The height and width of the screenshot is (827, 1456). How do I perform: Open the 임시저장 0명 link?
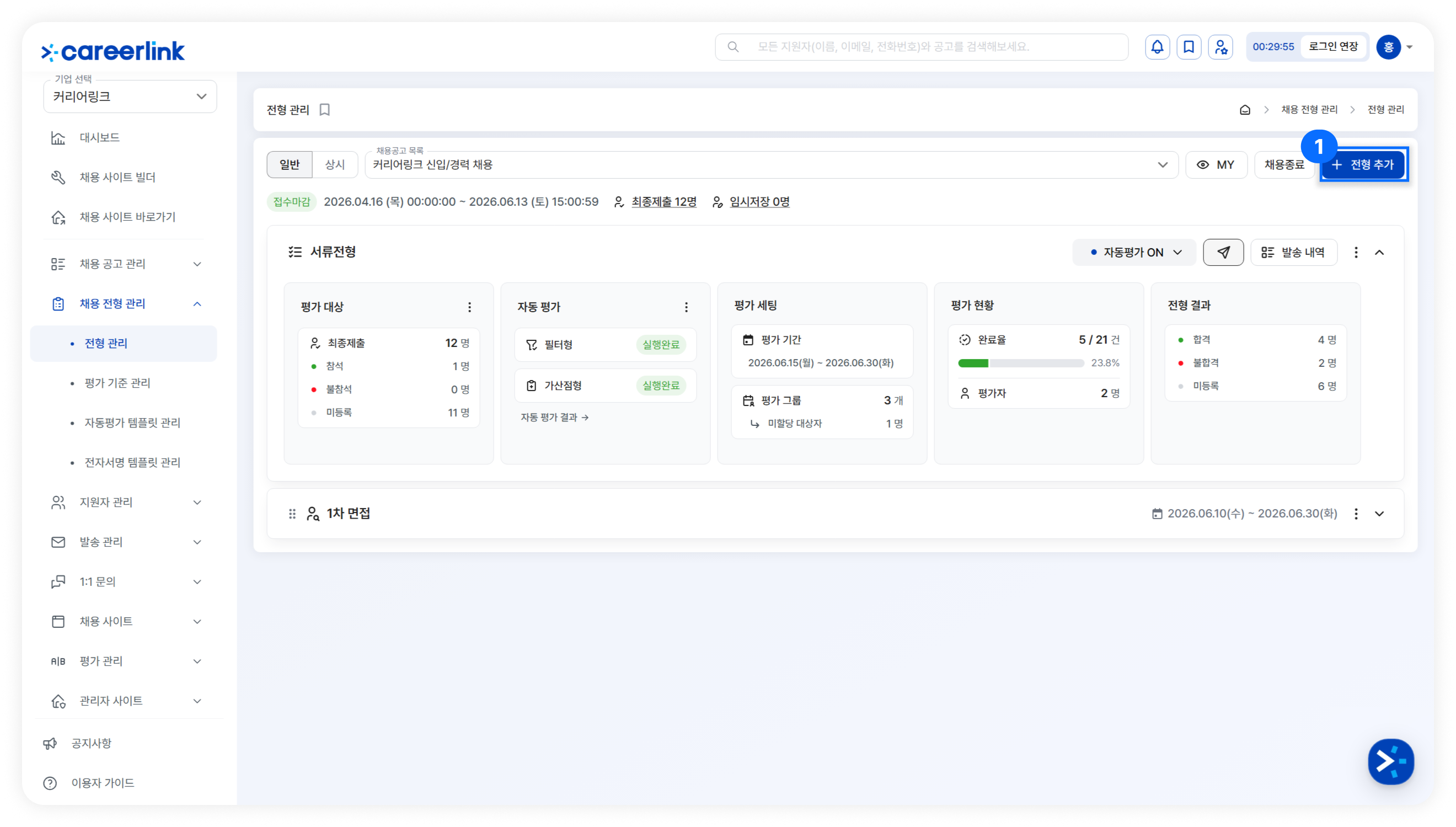759,201
